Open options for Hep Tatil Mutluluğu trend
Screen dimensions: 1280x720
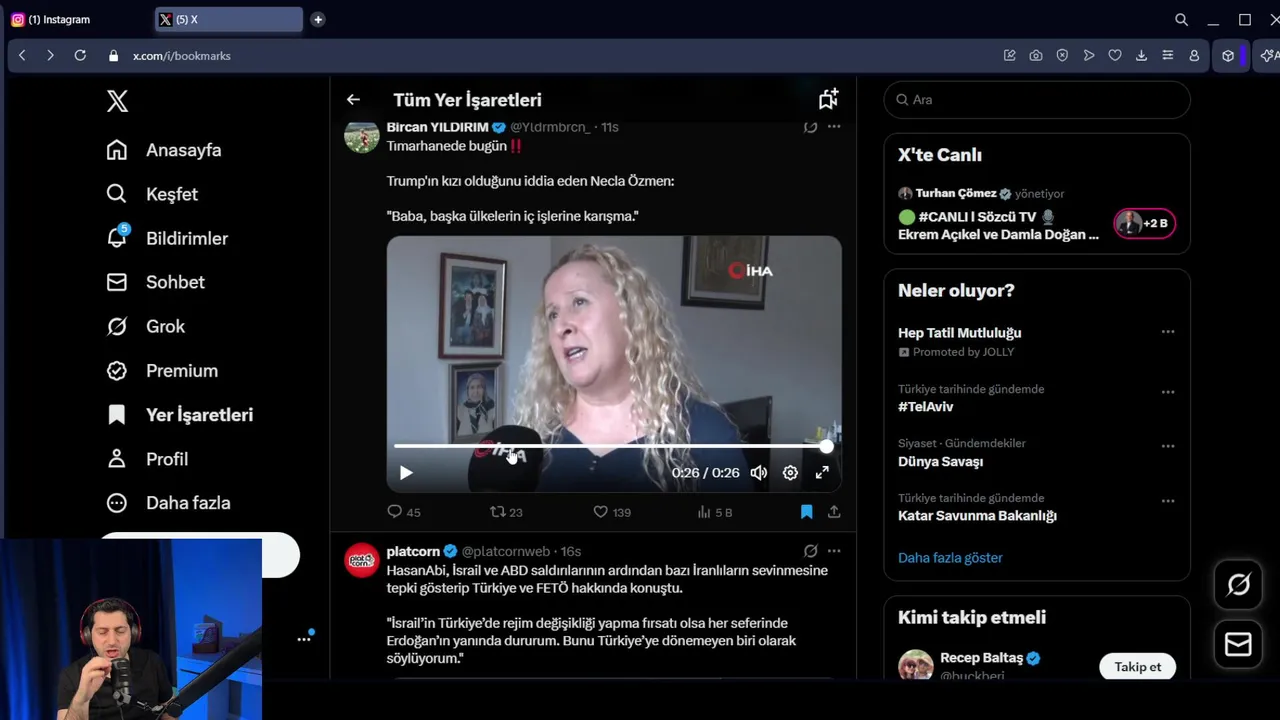(x=1167, y=332)
